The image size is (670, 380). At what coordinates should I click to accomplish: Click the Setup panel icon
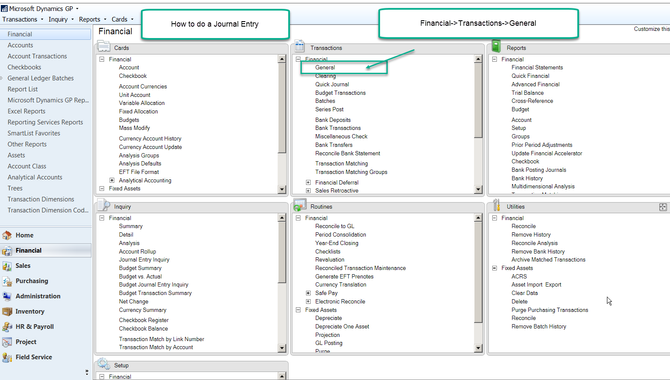coord(104,364)
